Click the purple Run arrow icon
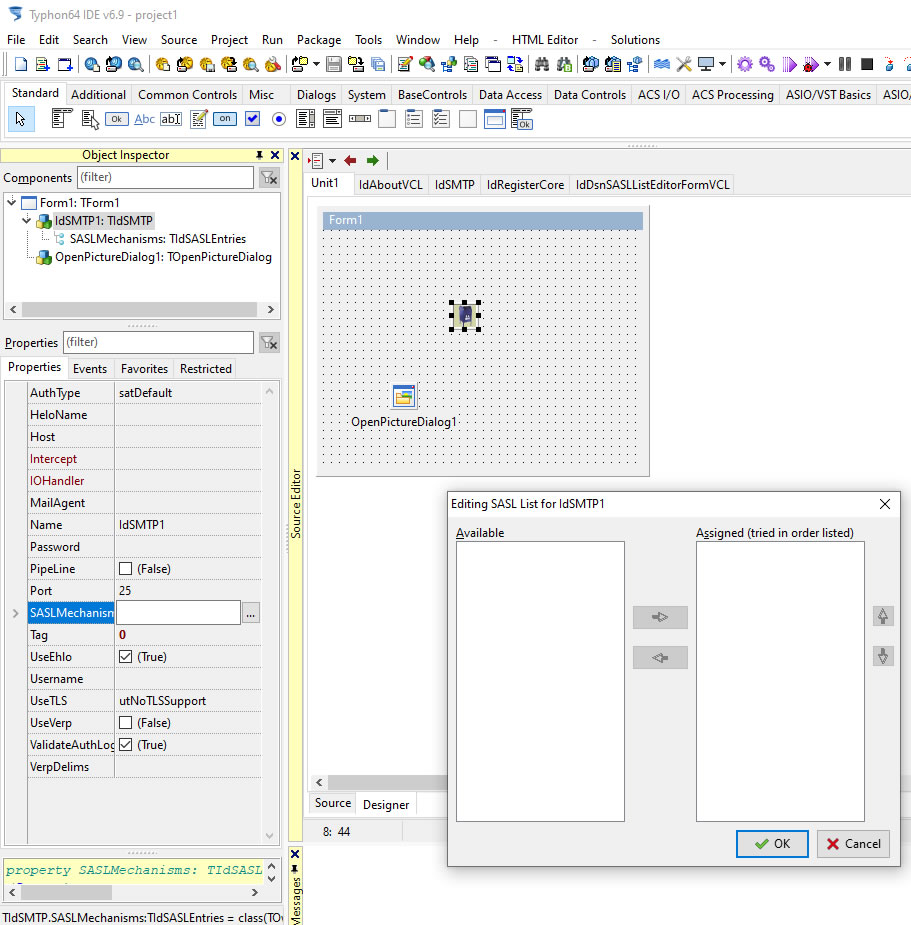 [x=789, y=64]
